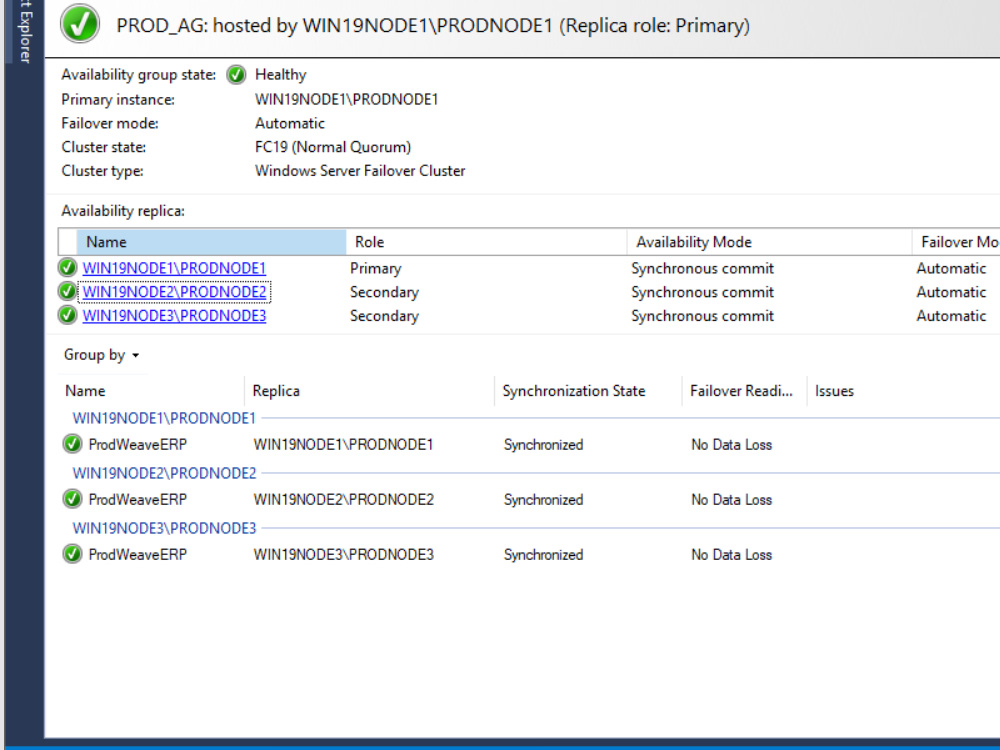Image resolution: width=1000 pixels, height=750 pixels.
Task: Open the Group by dropdown
Action: (101, 355)
